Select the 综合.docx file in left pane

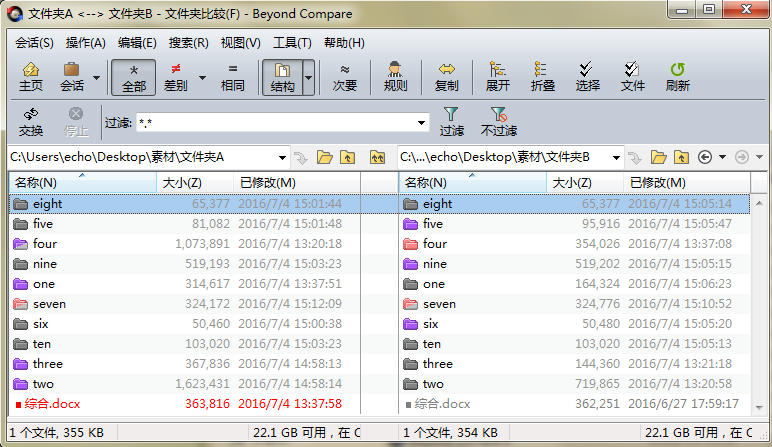pos(55,404)
